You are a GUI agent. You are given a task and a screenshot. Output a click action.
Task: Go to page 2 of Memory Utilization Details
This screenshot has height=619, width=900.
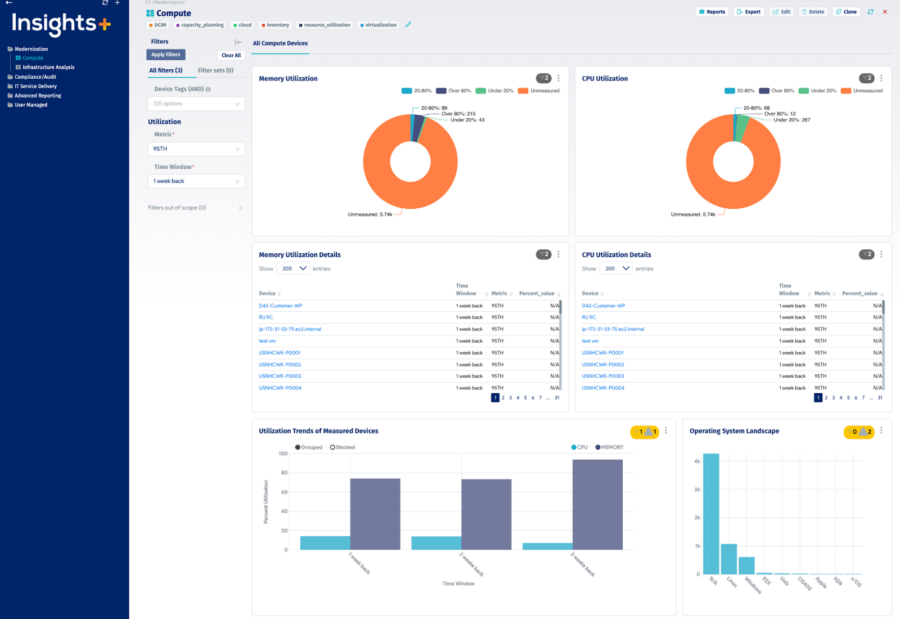[505, 396]
